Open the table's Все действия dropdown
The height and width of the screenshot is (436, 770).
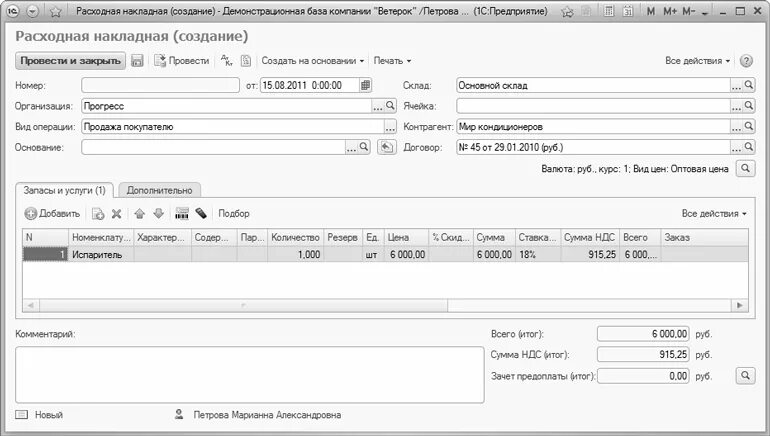click(714, 214)
